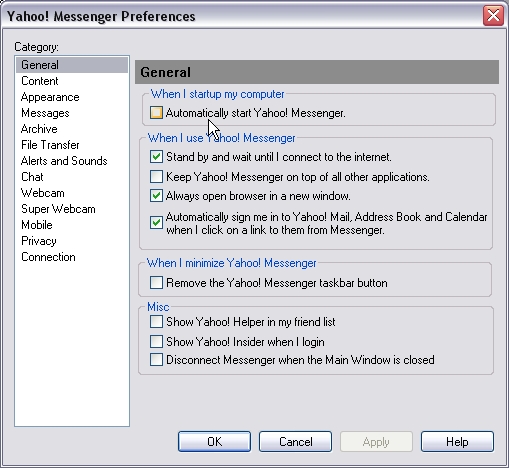This screenshot has width=509, height=468.
Task: Switch to Super Webcam settings
Action: tap(72, 209)
